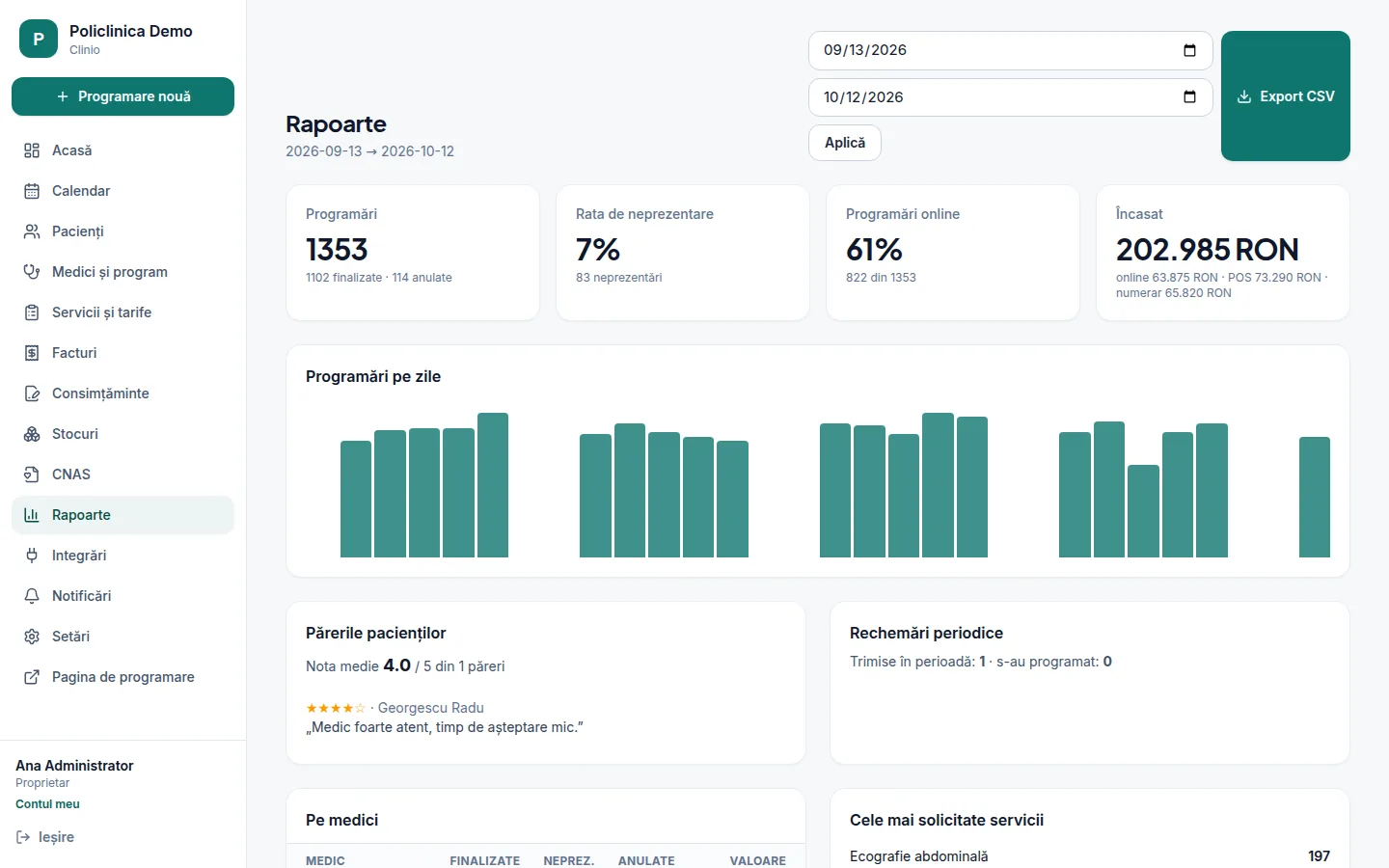The height and width of the screenshot is (868, 1389).
Task: Click the Programări total 1353
Action: pos(337,250)
